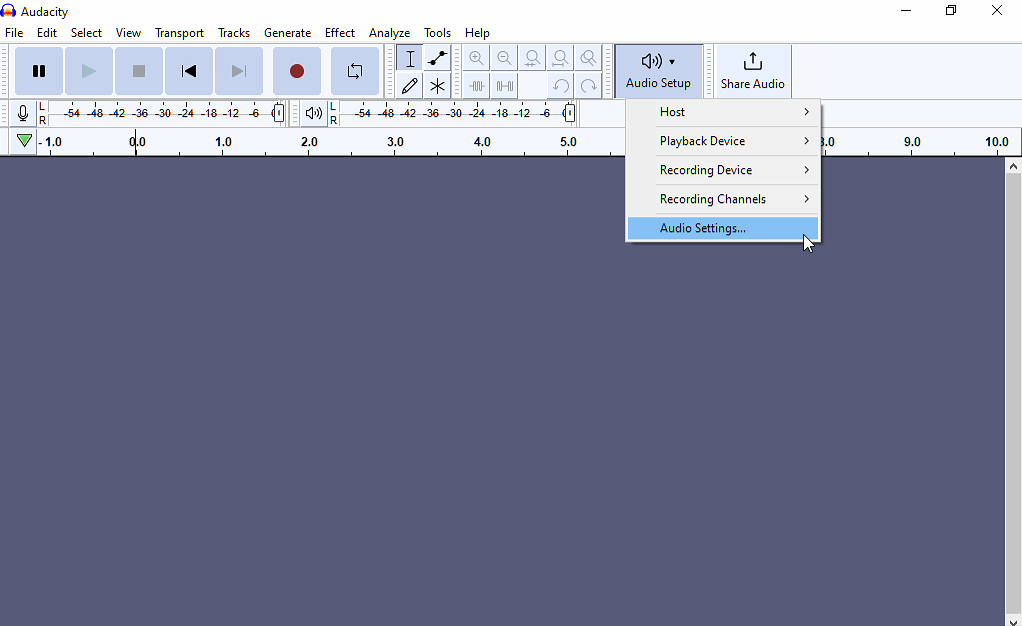Click the vertical scrollbar up arrow

click(x=1013, y=166)
